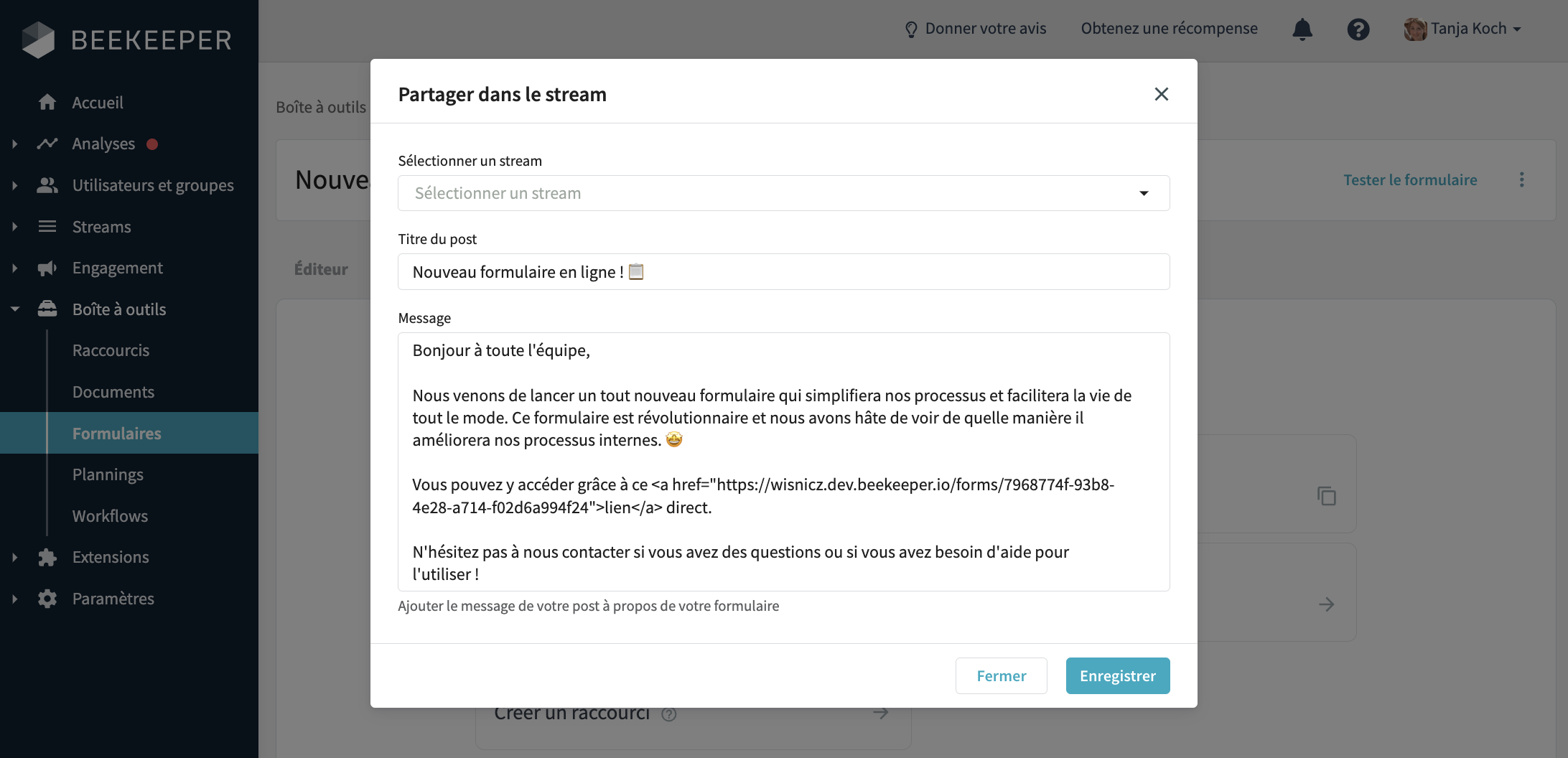This screenshot has height=758, width=1568.
Task: Select the Éditeur tab
Action: tap(321, 268)
